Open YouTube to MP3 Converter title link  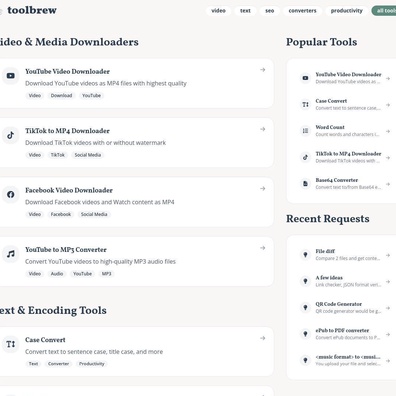(66, 249)
